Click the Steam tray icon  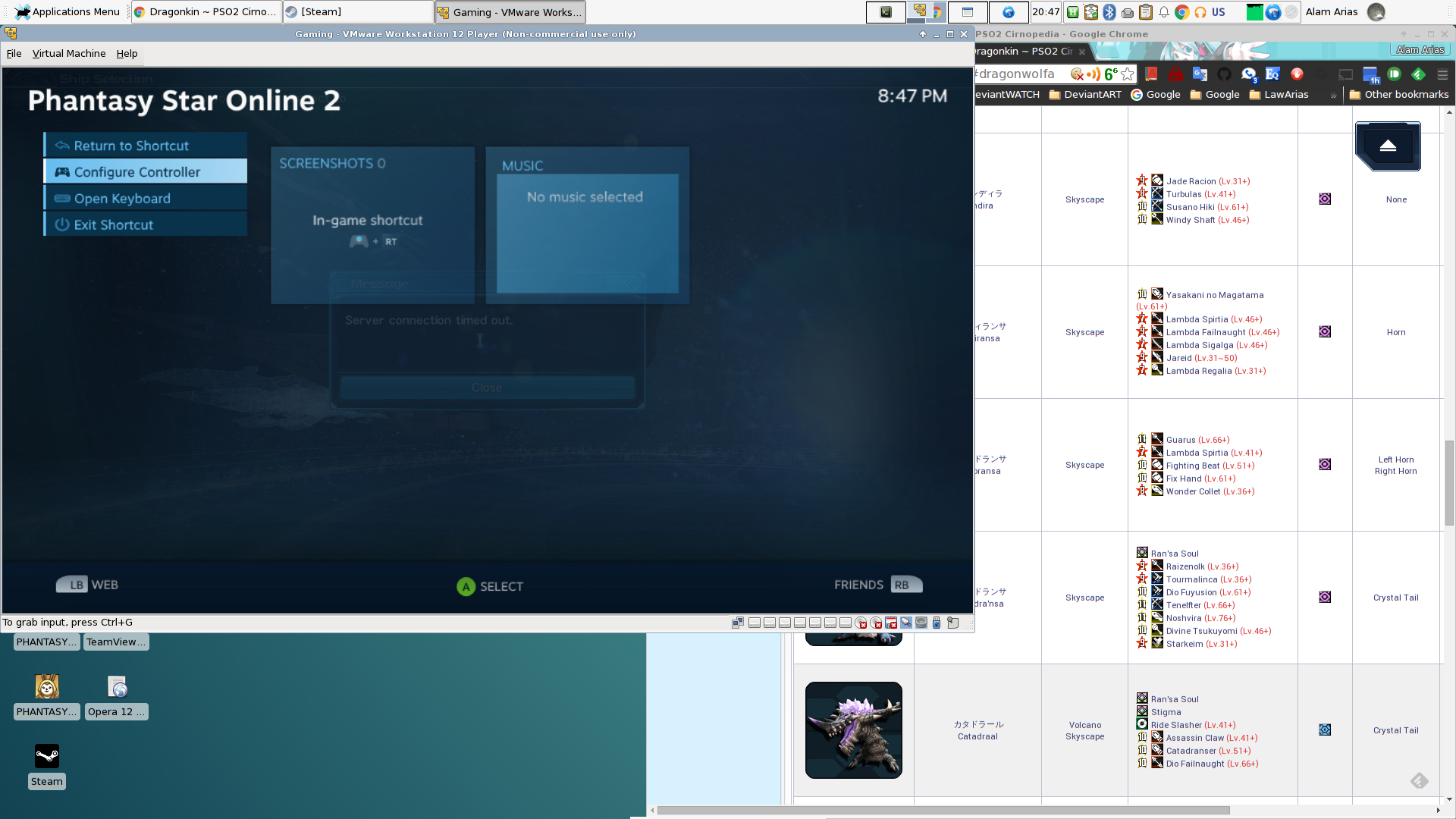point(1291,12)
